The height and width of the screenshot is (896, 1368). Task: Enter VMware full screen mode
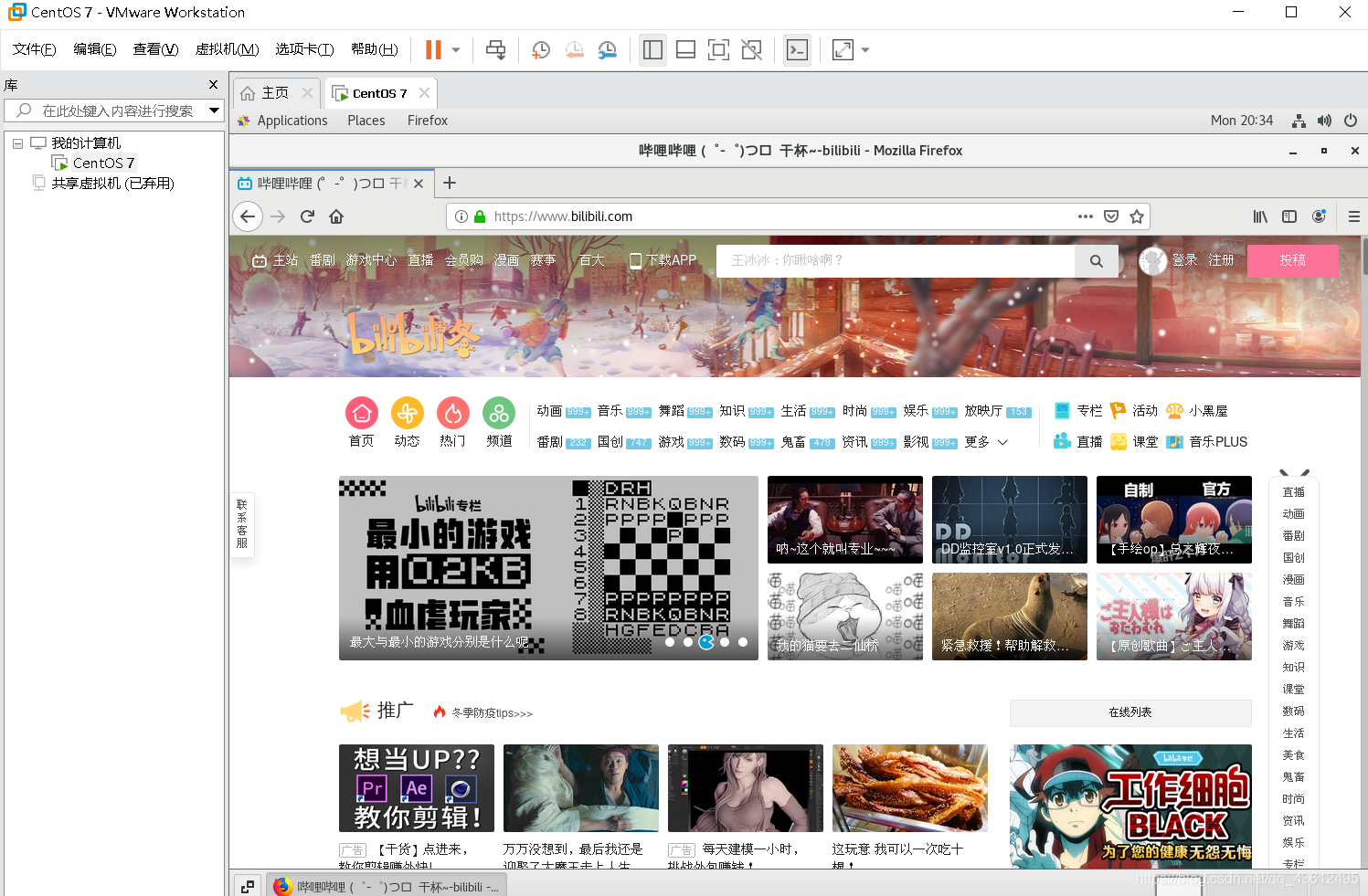pyautogui.click(x=718, y=49)
